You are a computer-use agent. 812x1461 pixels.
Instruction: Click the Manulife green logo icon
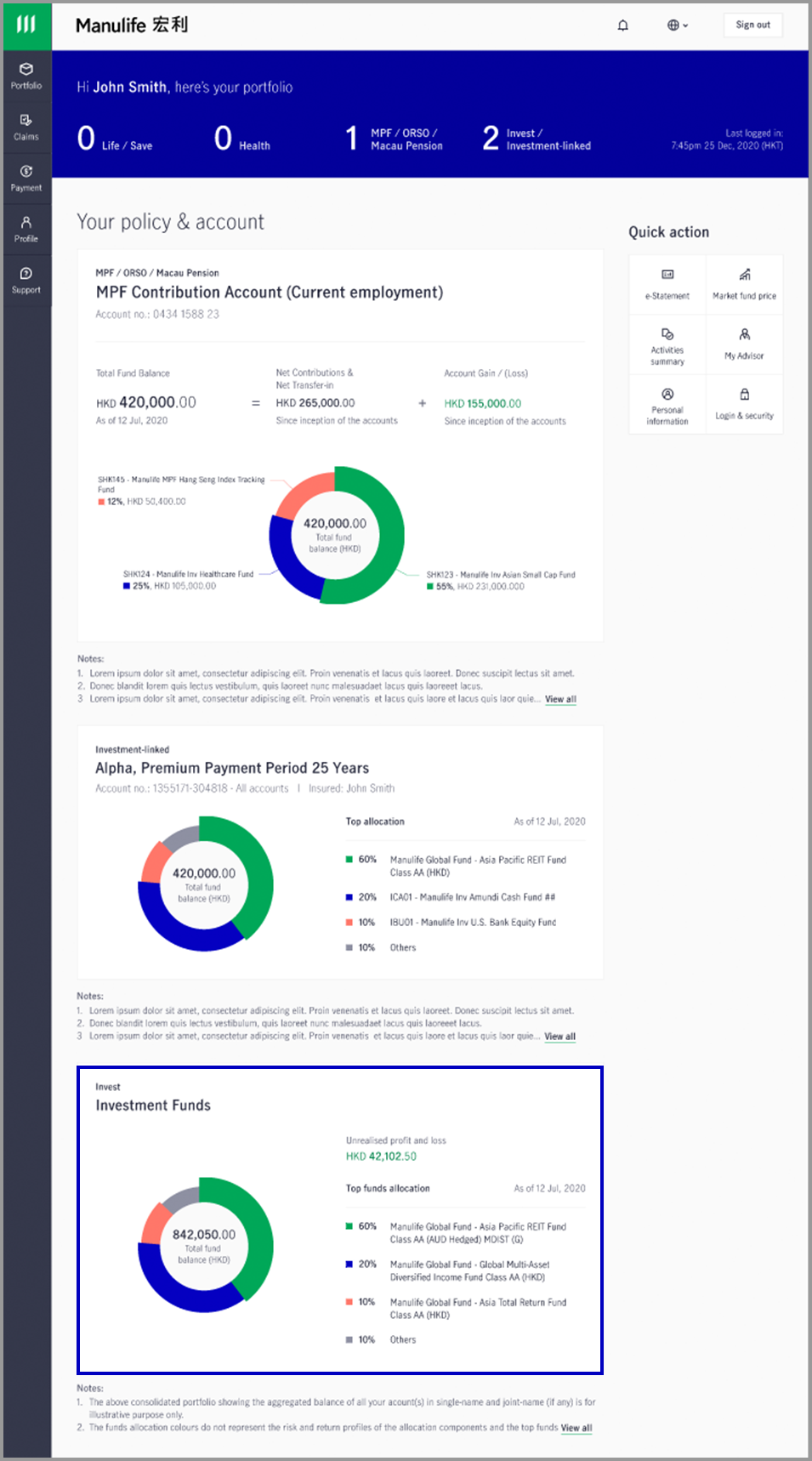26,26
